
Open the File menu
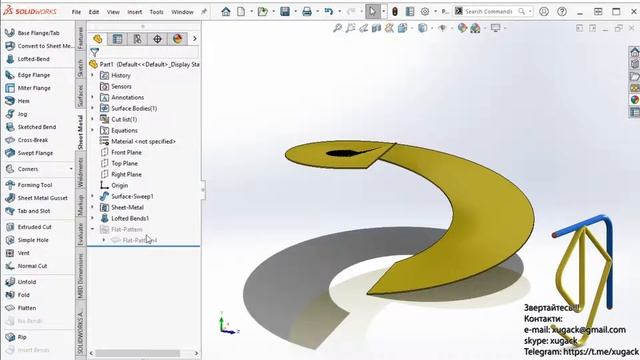[76, 12]
